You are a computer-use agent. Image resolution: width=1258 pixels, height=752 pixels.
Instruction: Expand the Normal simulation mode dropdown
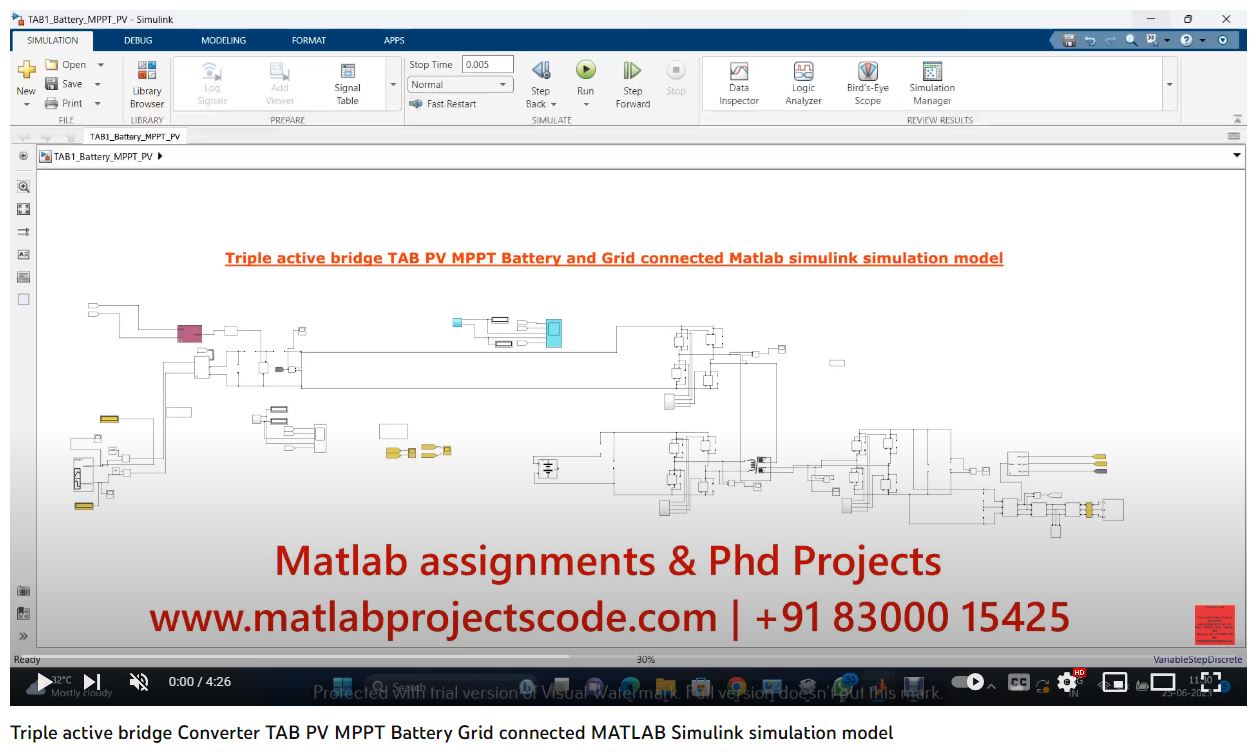[504, 85]
